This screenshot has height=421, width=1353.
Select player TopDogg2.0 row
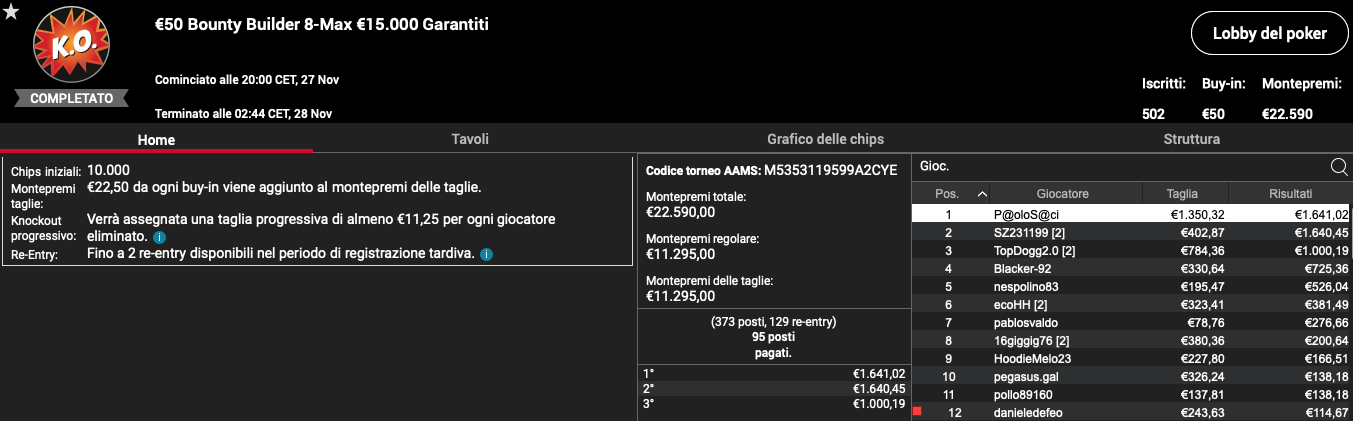tap(1132, 250)
